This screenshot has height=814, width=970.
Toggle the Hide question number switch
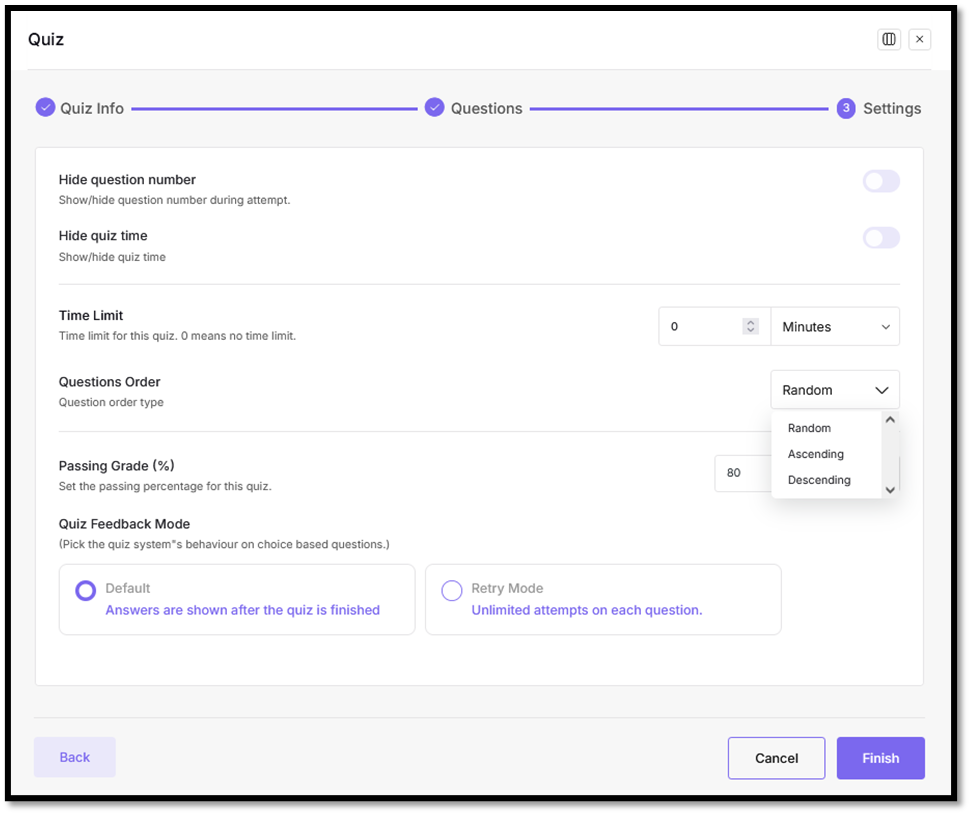tap(881, 181)
